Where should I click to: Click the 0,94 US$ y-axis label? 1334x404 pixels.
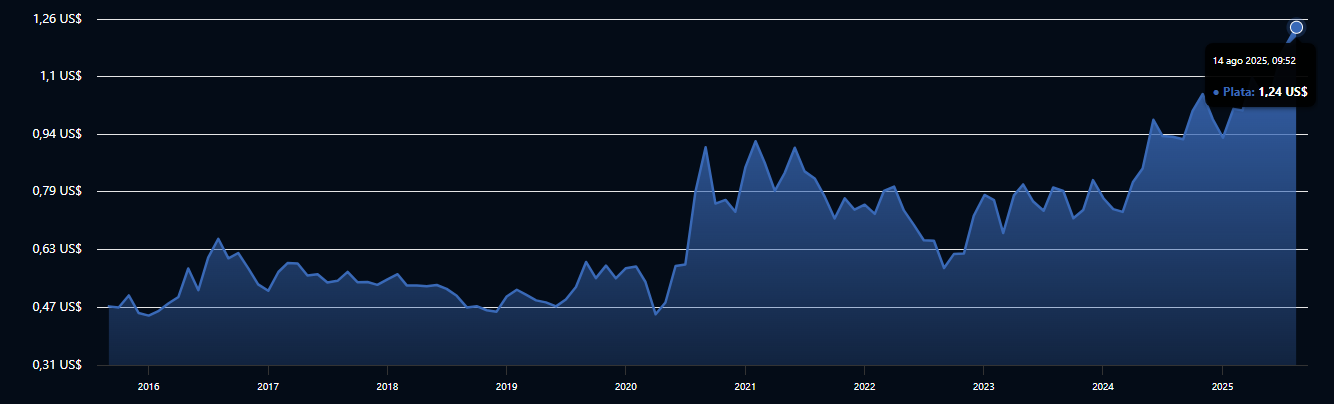(x=57, y=134)
